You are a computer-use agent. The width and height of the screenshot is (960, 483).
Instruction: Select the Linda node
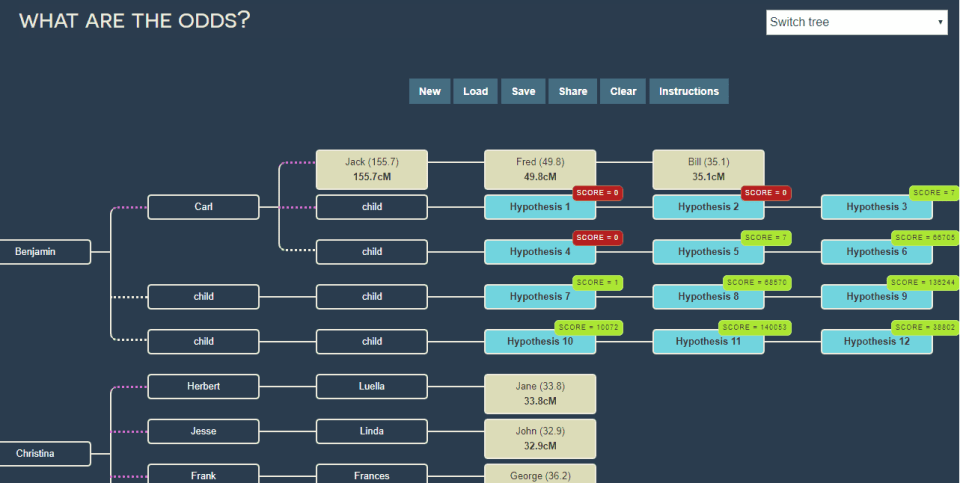pos(372,431)
